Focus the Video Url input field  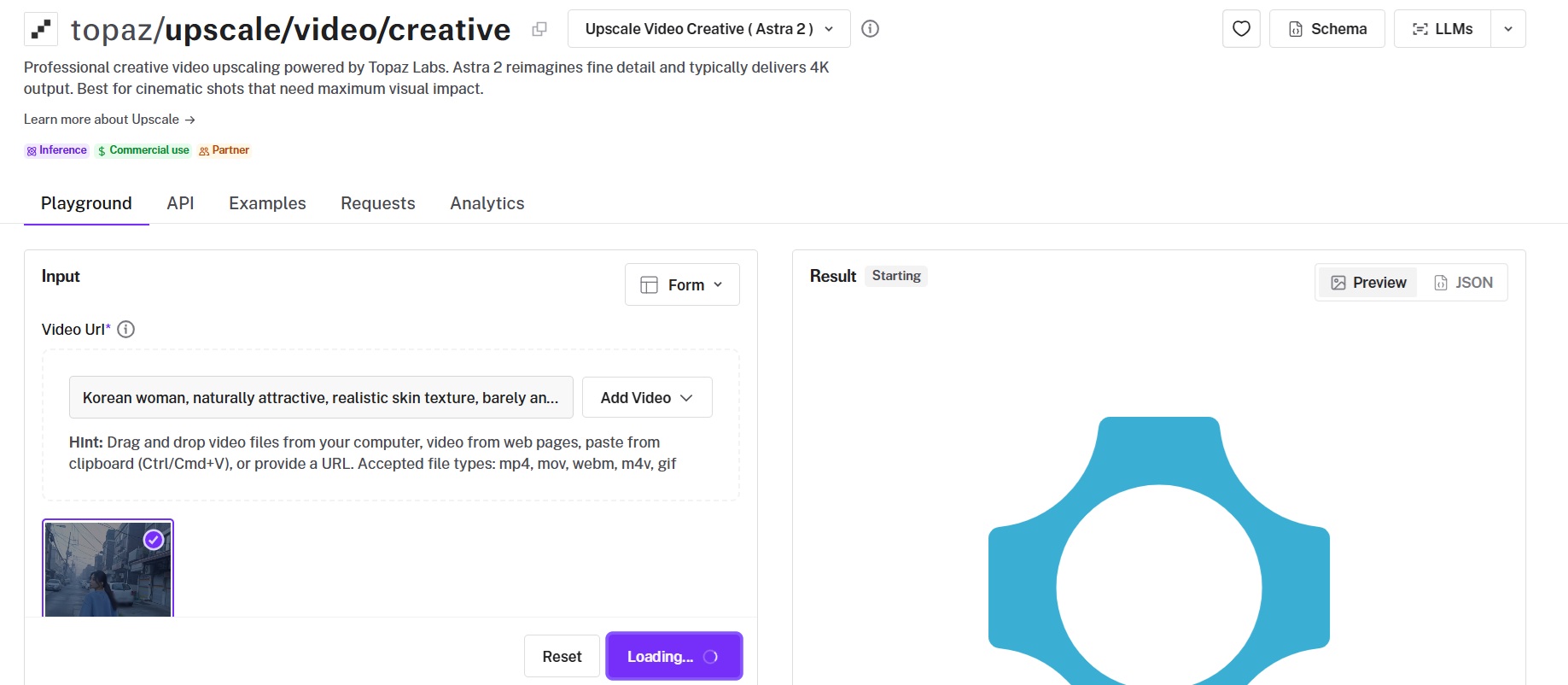coord(321,397)
